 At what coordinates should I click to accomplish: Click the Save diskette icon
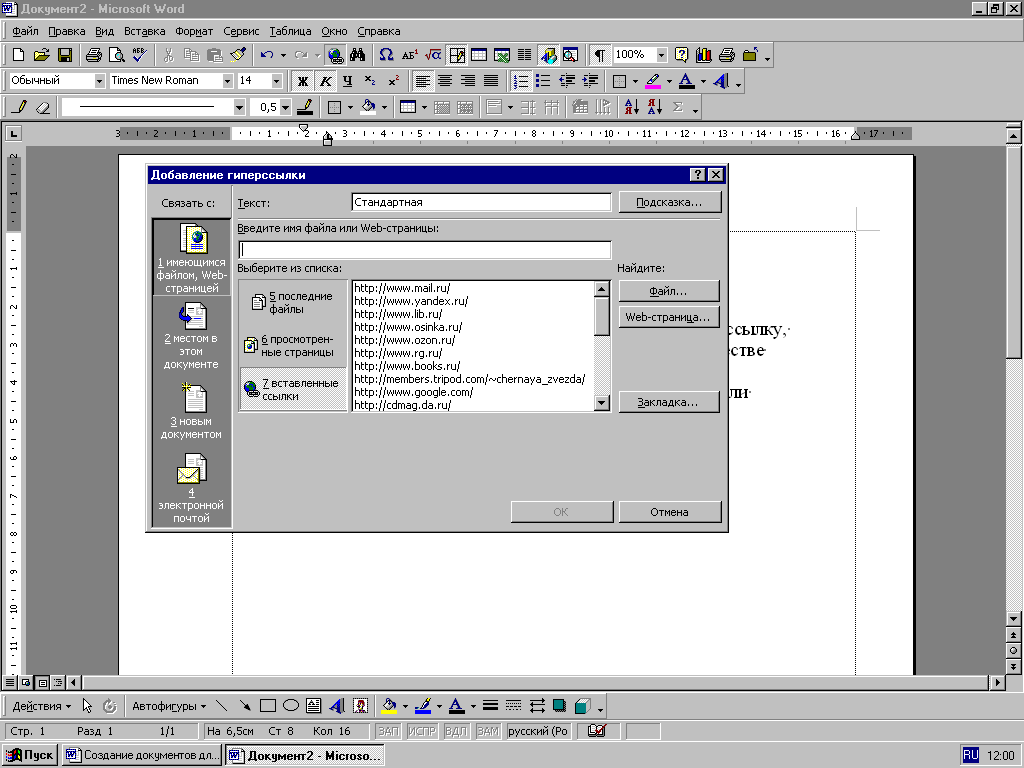pos(65,55)
